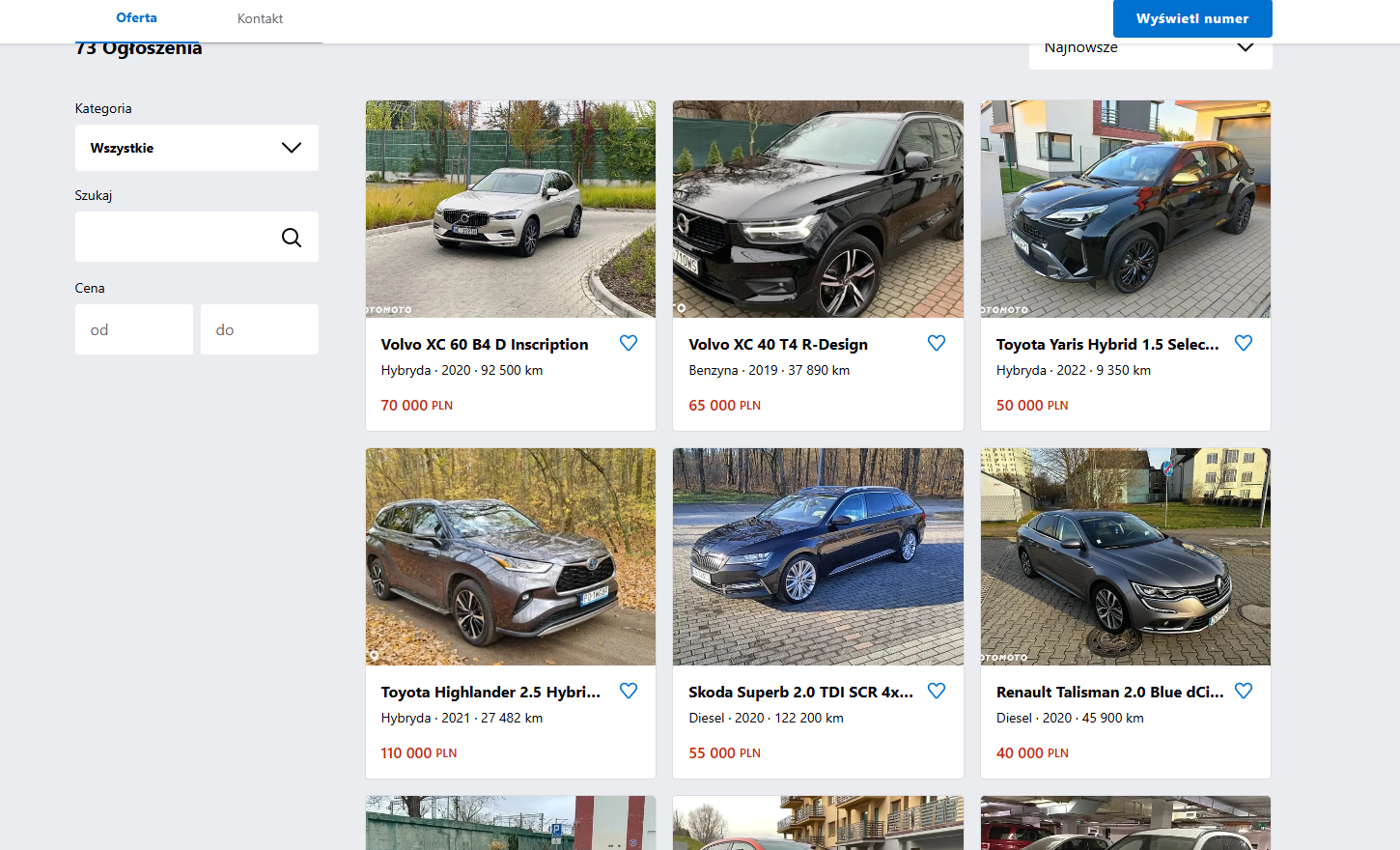Open Toyota Highlander 2.5 Hybrid title link

[x=490, y=693]
